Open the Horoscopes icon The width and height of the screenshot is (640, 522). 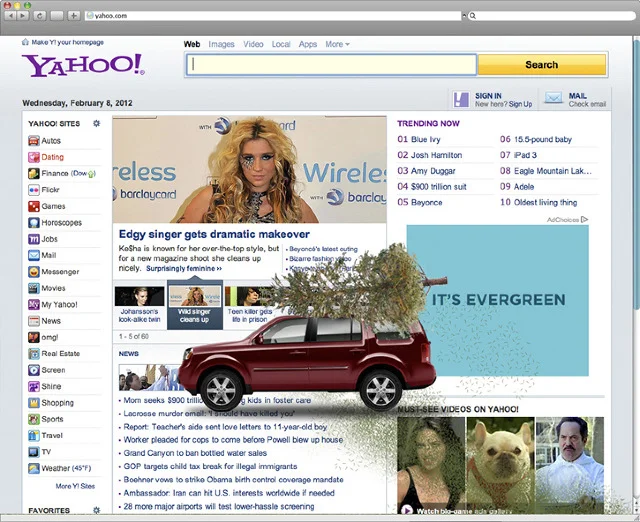(x=34, y=223)
